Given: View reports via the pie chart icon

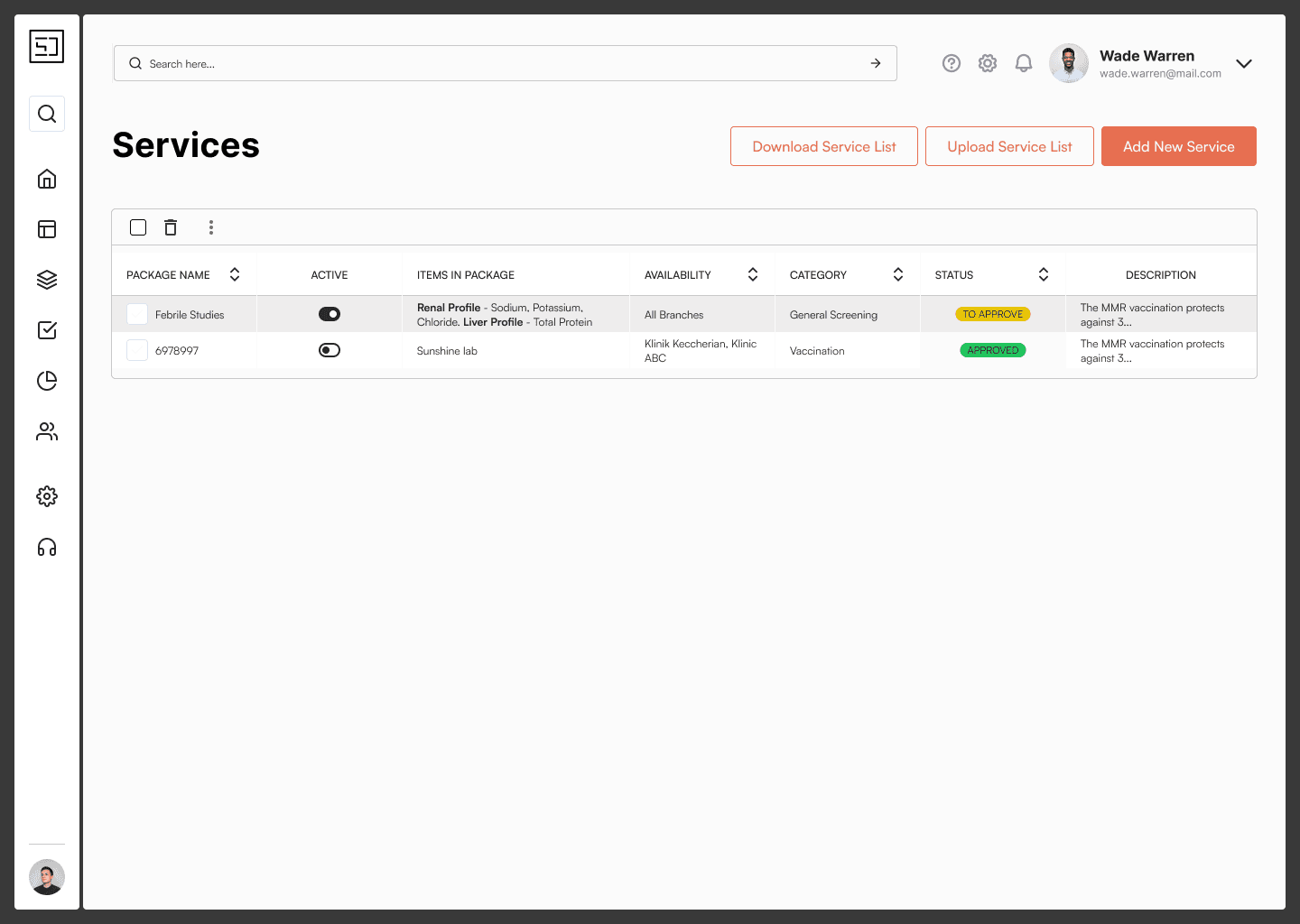Looking at the screenshot, I should click(x=46, y=381).
